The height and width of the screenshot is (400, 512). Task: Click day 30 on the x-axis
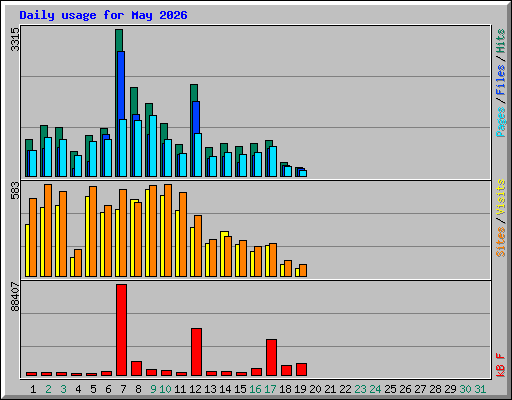[x=465, y=389]
